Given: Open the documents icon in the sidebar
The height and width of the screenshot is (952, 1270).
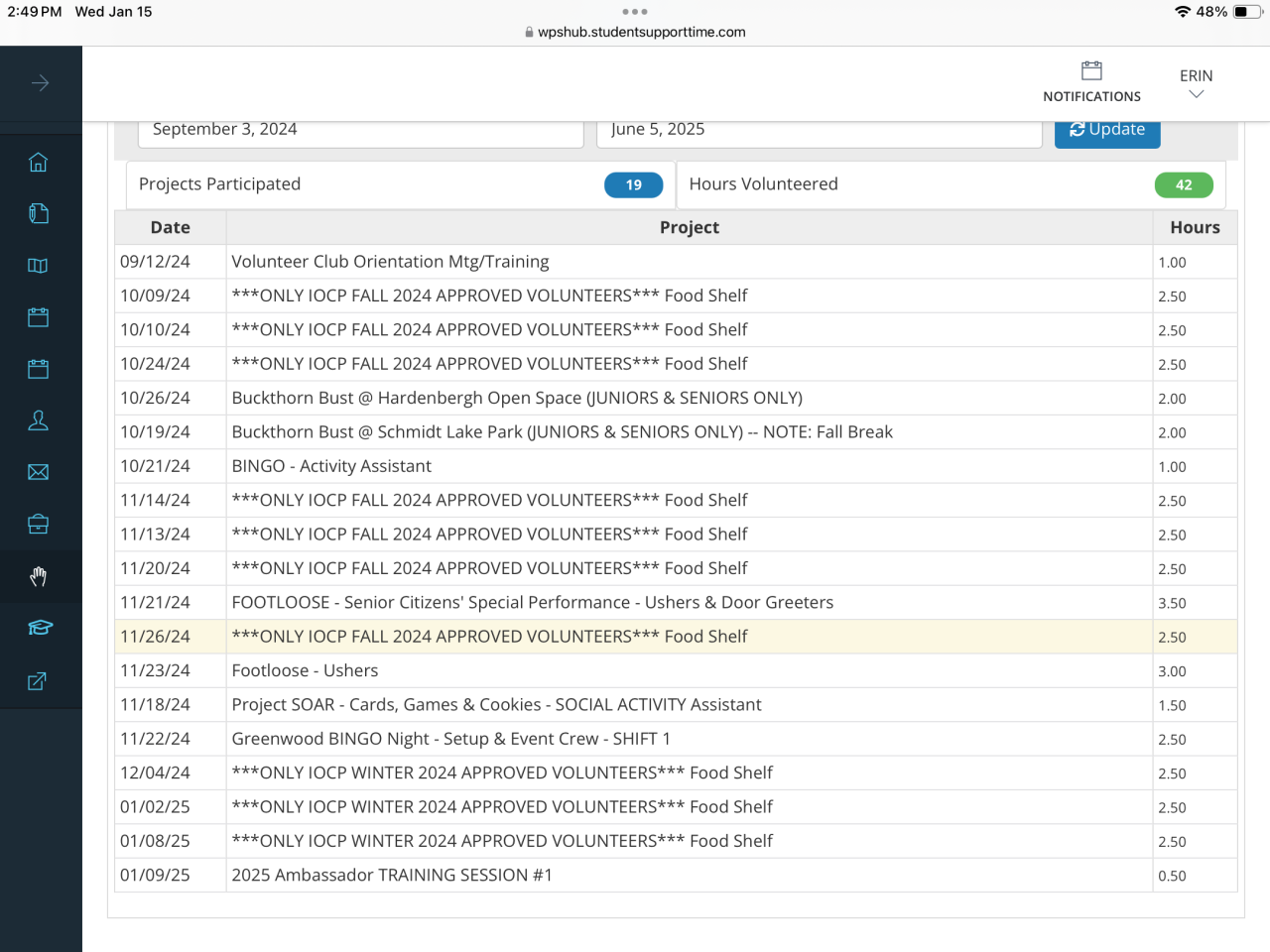Looking at the screenshot, I should tap(39, 214).
